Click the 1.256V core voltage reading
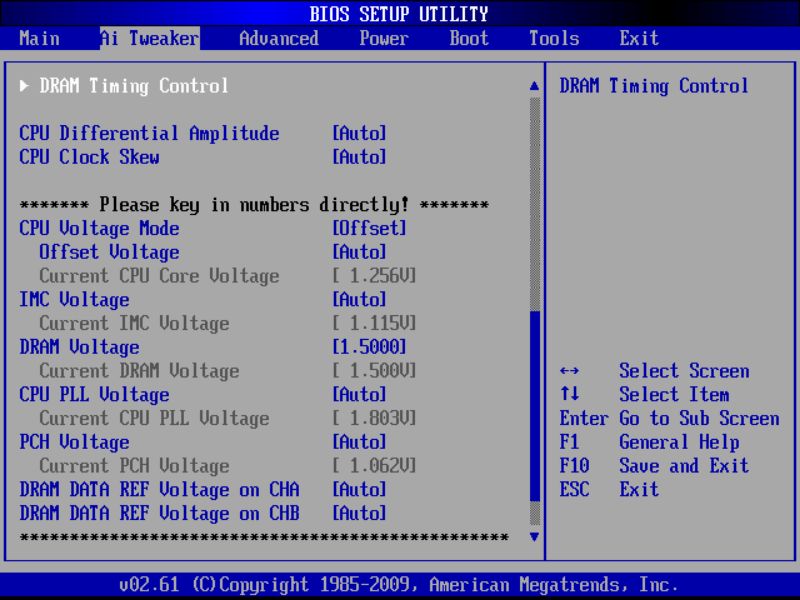 point(374,276)
